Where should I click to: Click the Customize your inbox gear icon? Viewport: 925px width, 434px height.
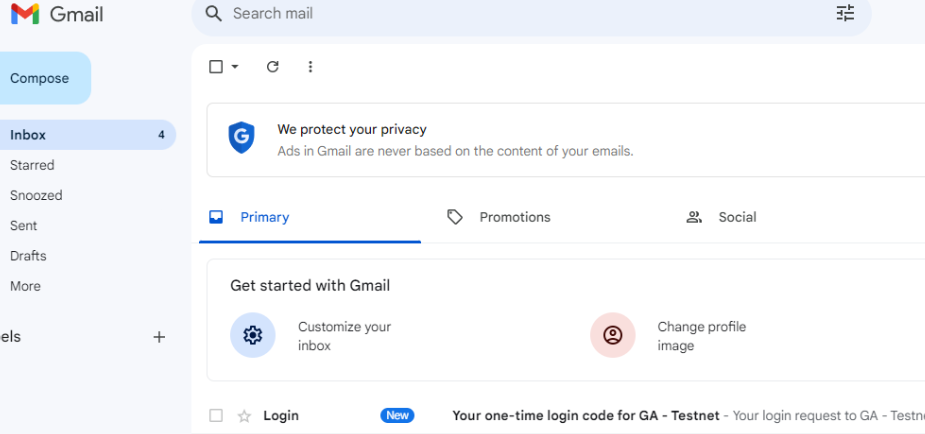(x=253, y=336)
